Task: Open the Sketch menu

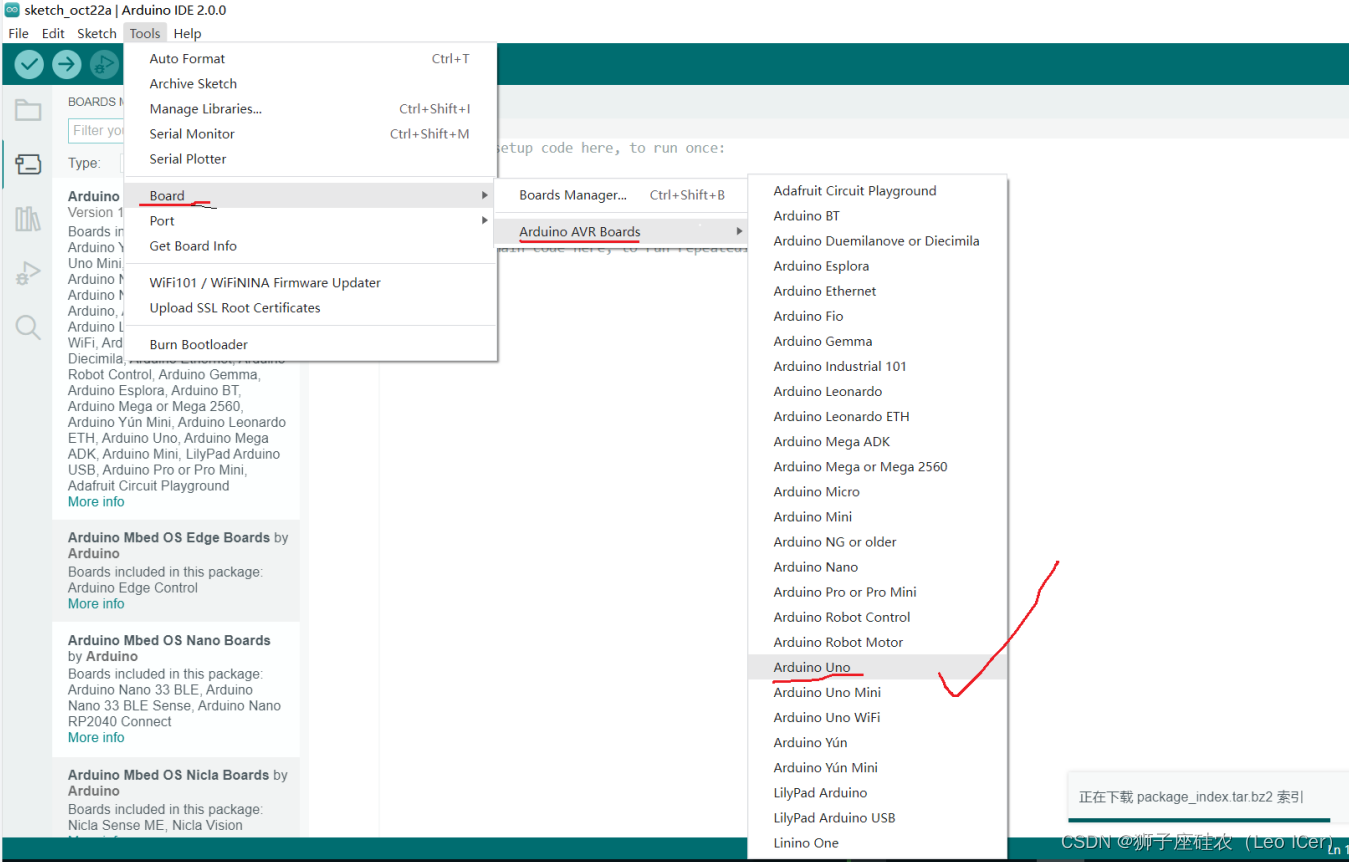Action: 97,33
